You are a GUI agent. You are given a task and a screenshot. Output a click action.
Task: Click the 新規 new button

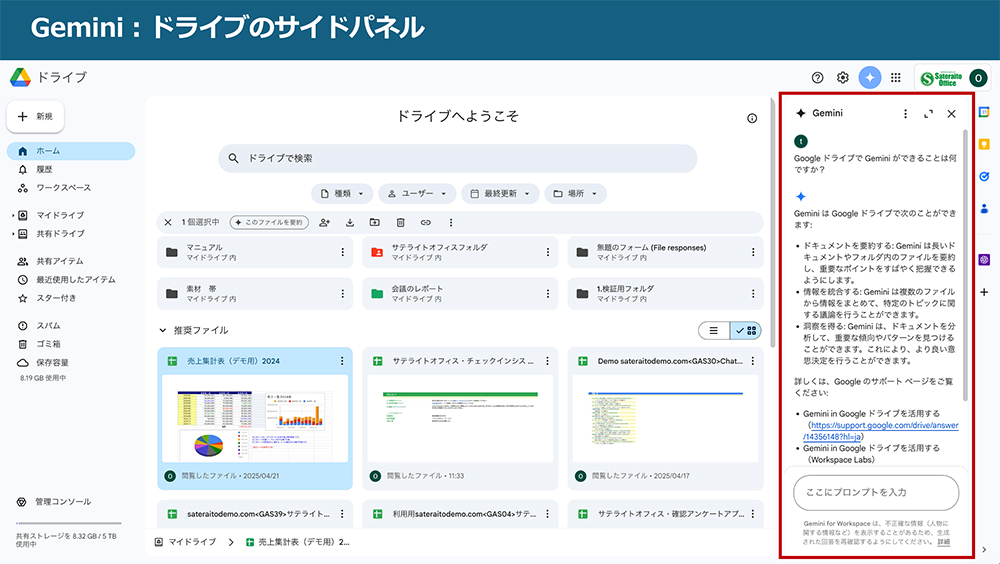pyautogui.click(x=35, y=116)
